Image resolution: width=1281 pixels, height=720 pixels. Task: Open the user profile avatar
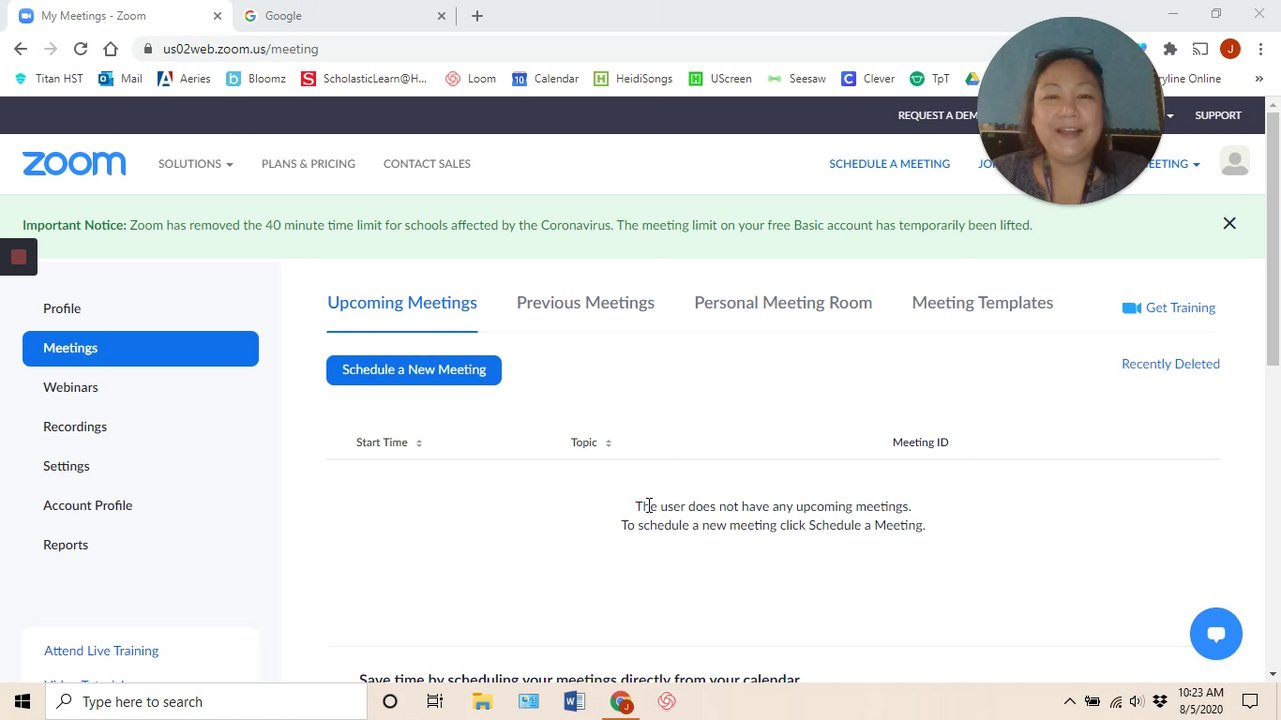pos(1235,161)
